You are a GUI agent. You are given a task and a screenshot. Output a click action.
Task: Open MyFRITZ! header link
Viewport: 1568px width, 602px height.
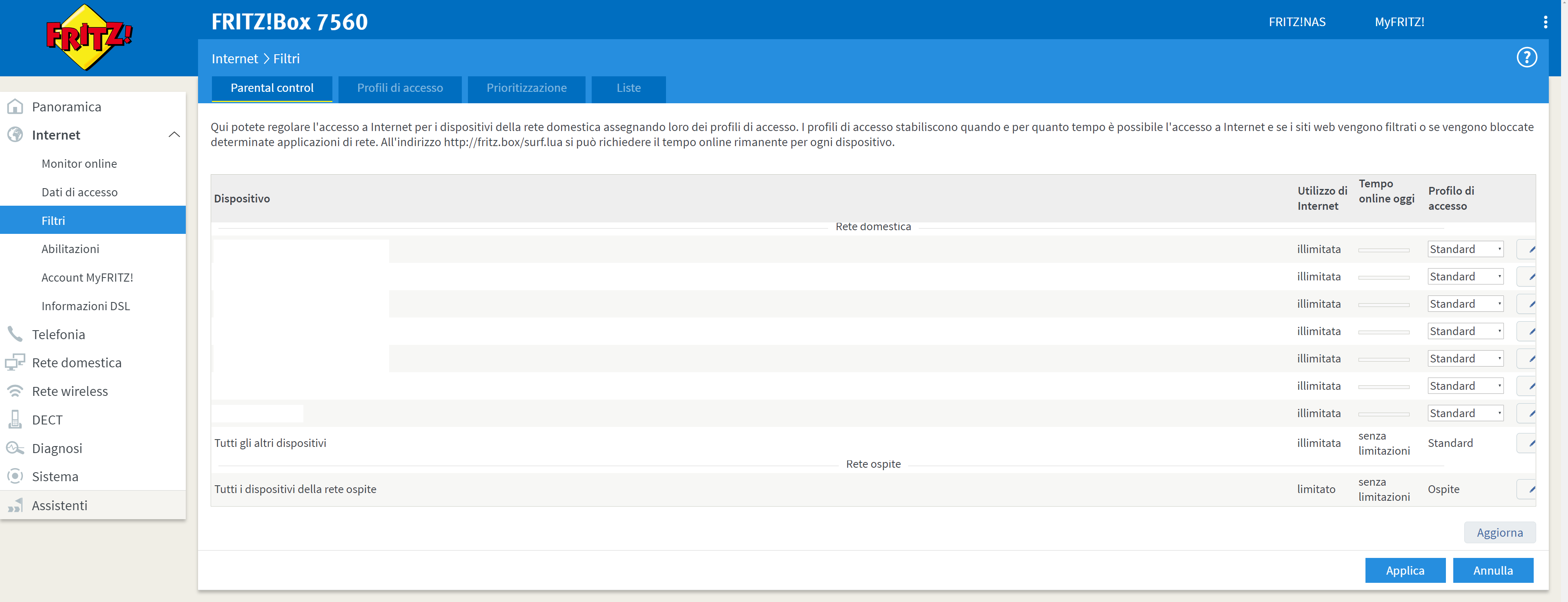(1399, 22)
